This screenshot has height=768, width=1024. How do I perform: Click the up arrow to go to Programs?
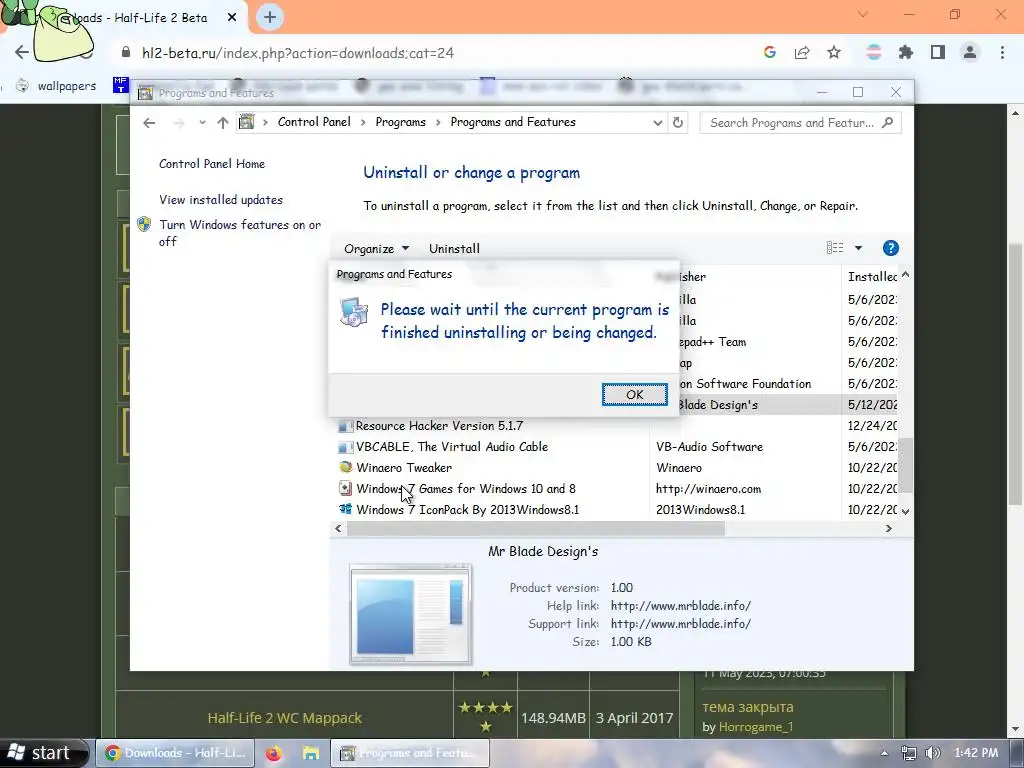[223, 123]
